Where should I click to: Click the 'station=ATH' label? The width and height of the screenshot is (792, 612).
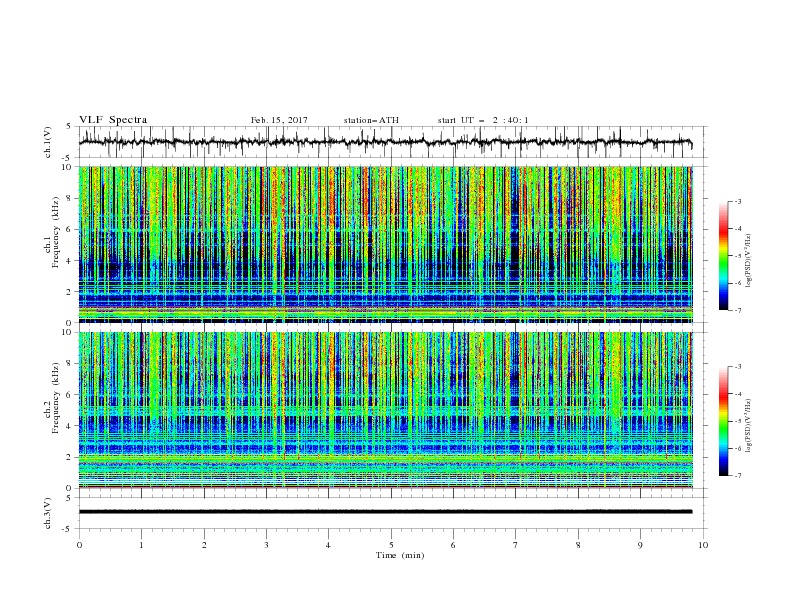pyautogui.click(x=371, y=120)
